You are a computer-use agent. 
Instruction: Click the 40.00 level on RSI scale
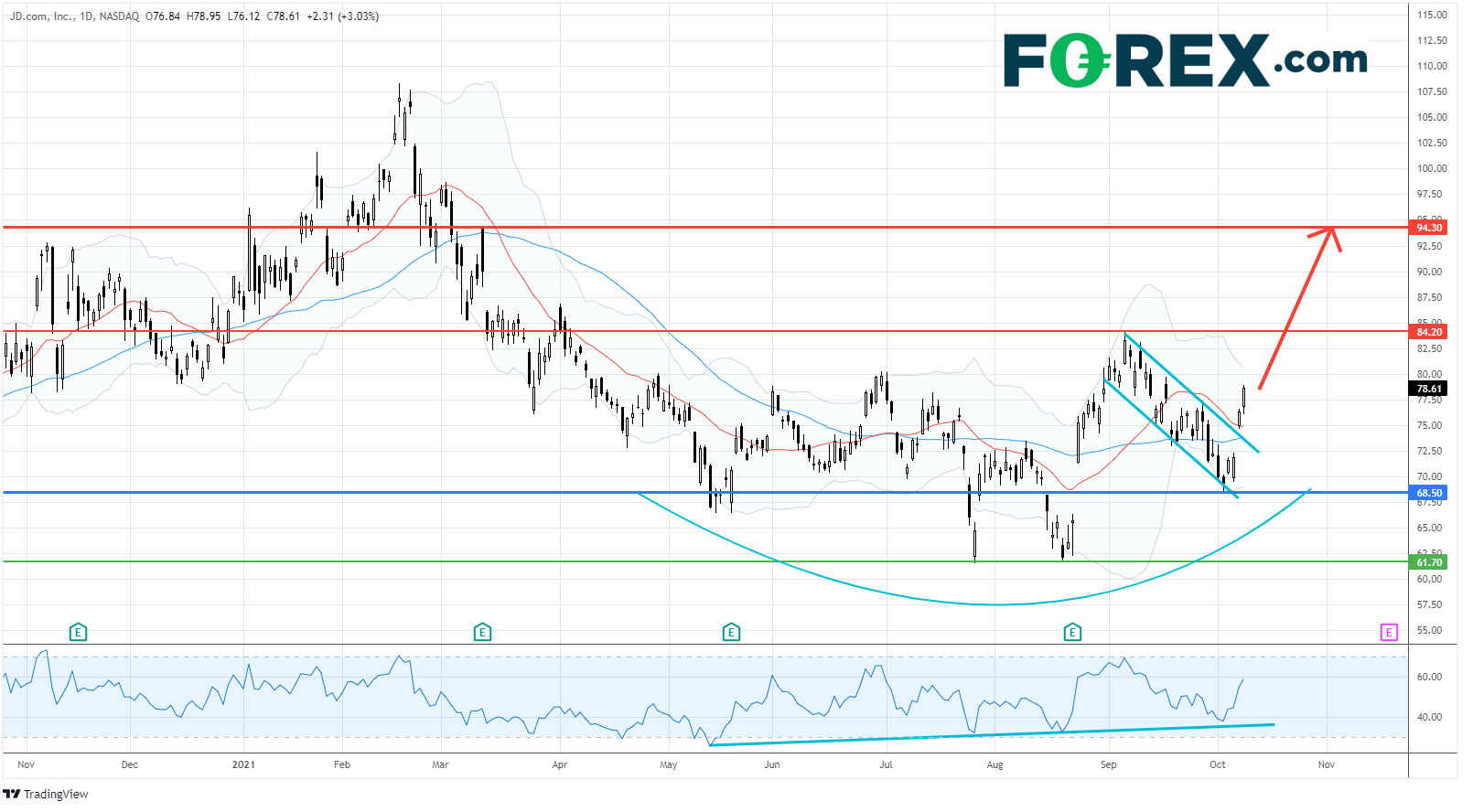tap(1429, 717)
